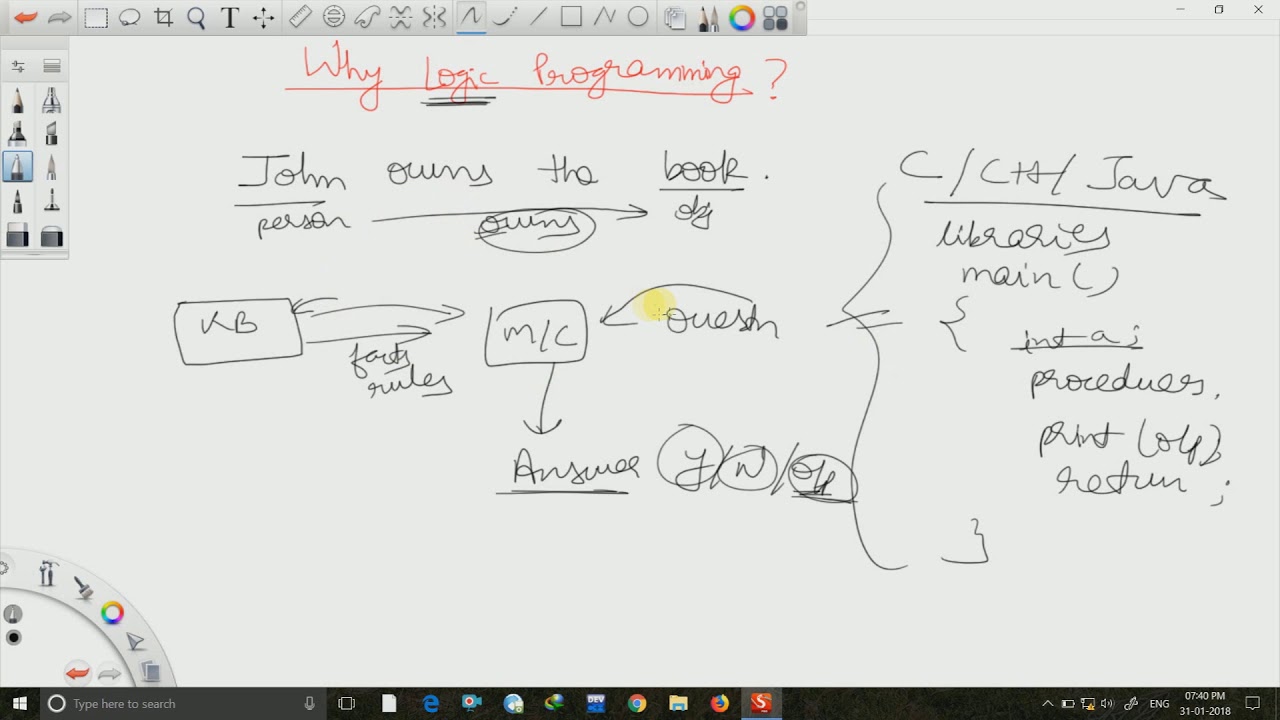Open Google Chrome from taskbar
The height and width of the screenshot is (720, 1280).
pos(637,704)
